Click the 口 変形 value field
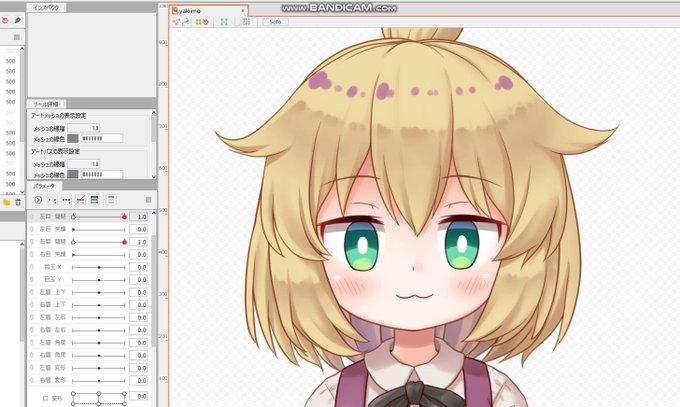Screen dimensions: 680x407 [138, 396]
